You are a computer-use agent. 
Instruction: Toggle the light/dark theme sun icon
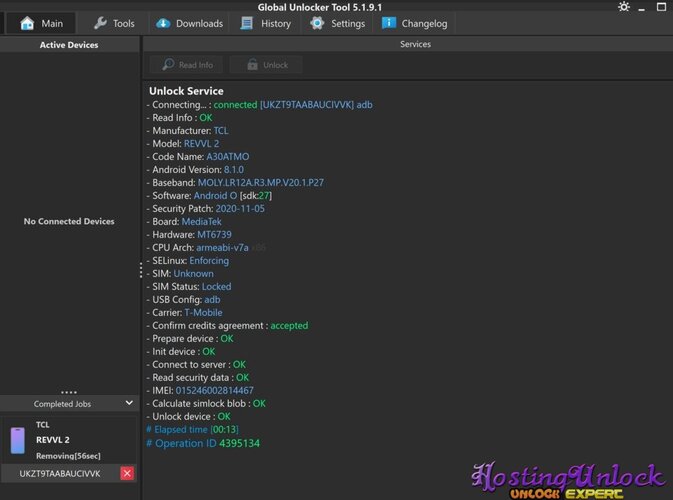click(624, 7)
